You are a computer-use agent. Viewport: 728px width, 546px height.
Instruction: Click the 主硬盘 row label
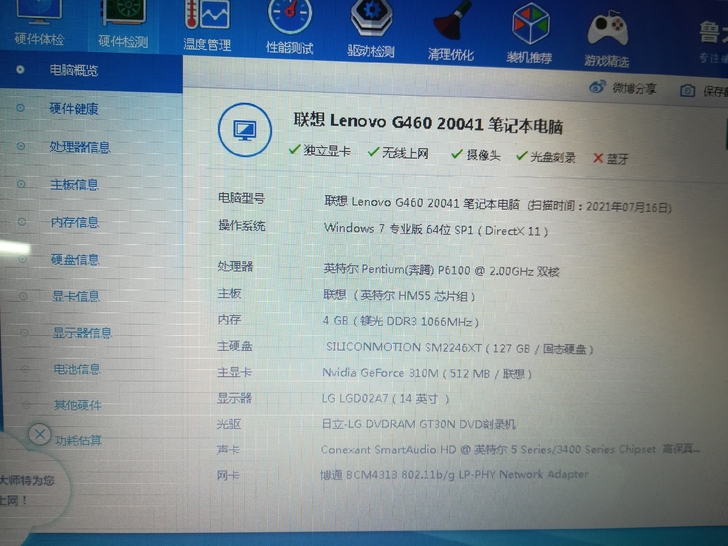pos(235,346)
